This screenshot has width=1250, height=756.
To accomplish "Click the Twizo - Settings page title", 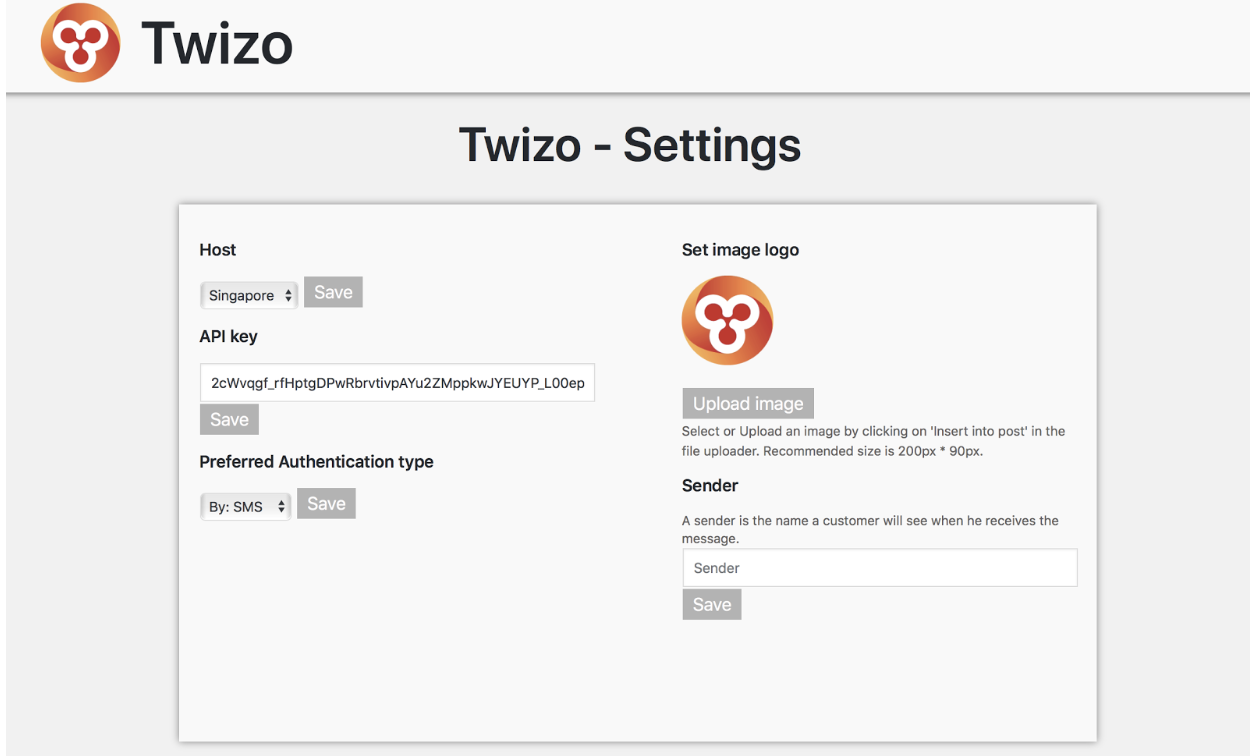I will tap(630, 145).
